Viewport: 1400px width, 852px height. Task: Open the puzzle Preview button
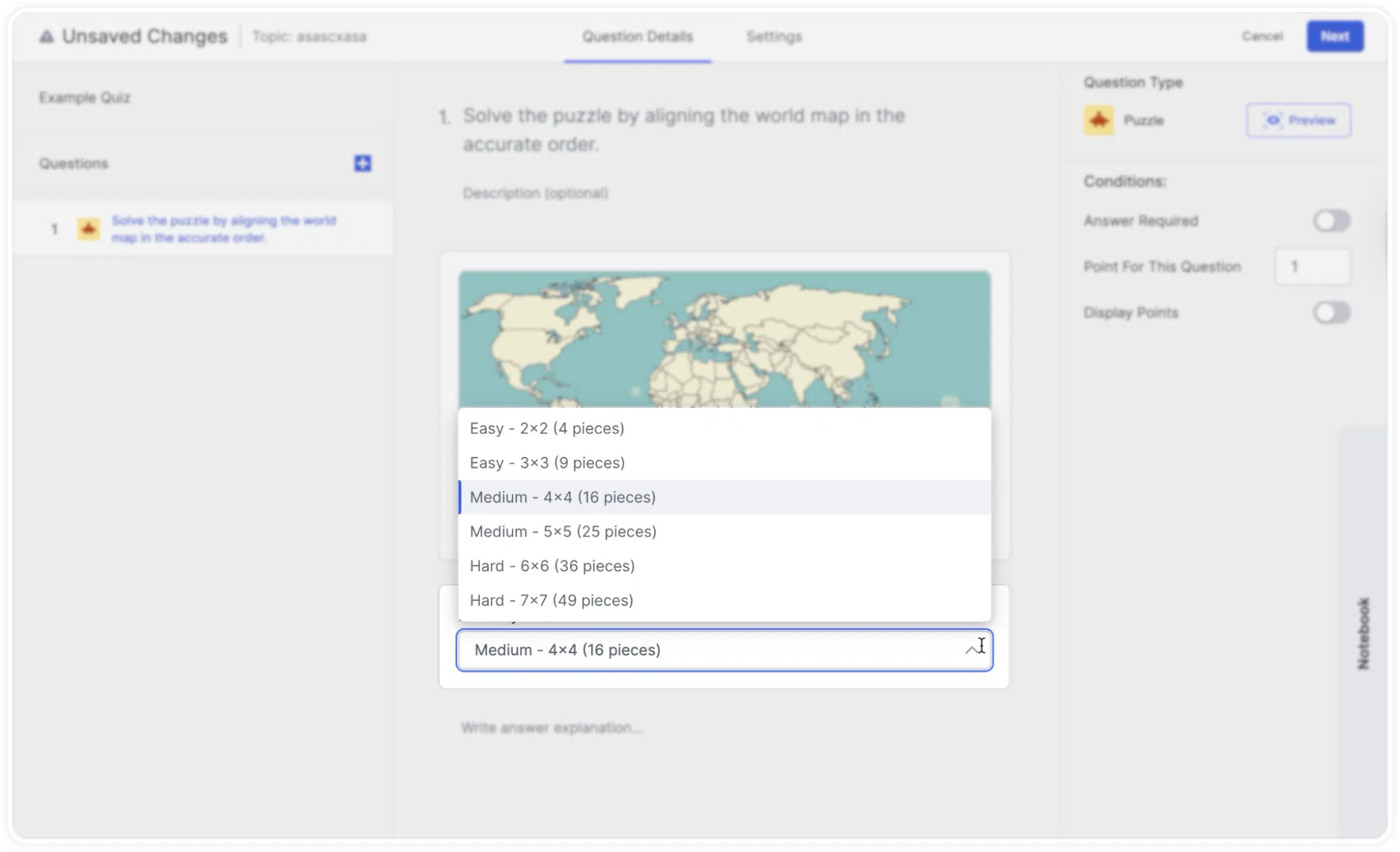pyautogui.click(x=1298, y=120)
